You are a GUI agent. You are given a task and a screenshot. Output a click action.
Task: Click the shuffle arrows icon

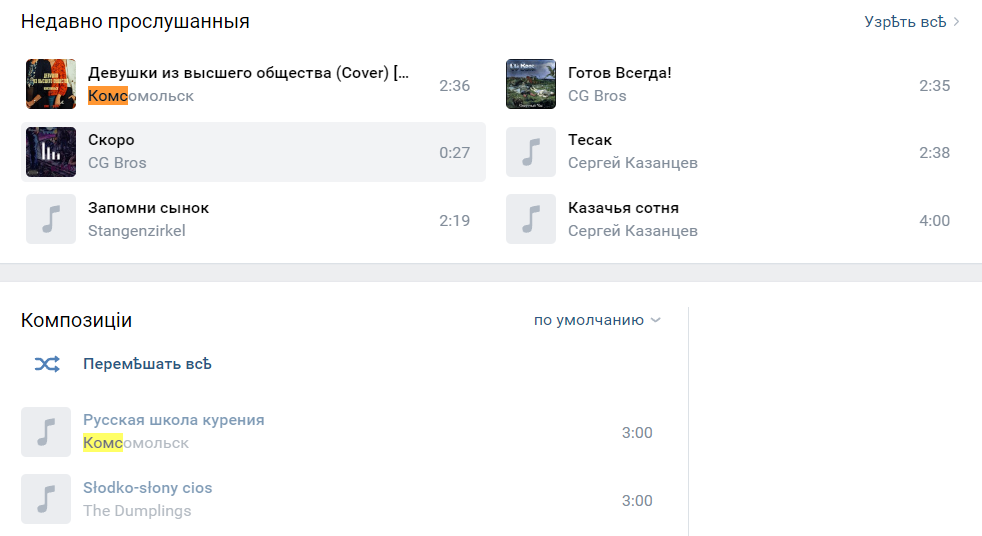click(47, 364)
